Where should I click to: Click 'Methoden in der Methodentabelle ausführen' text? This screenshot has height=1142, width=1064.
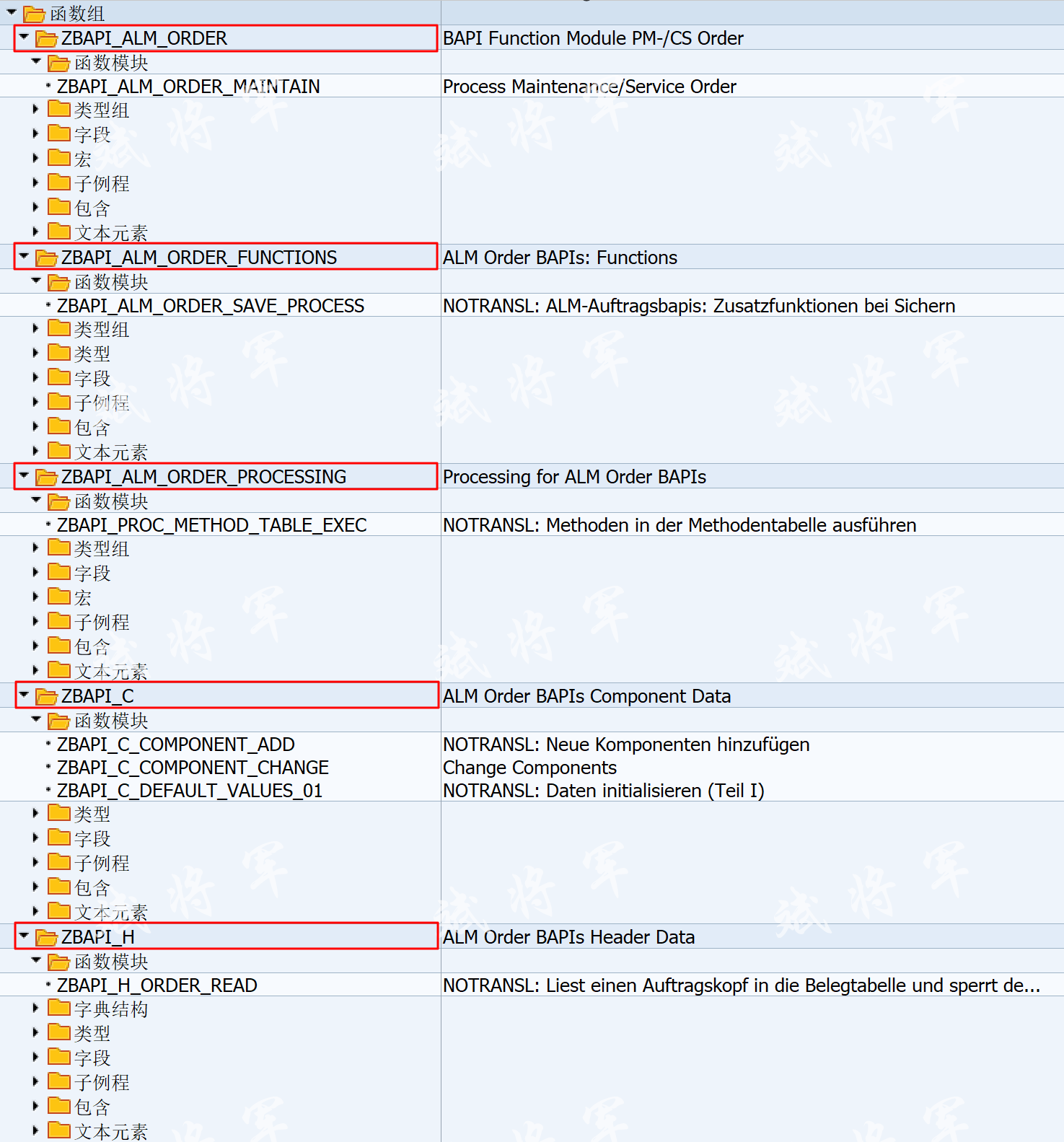[731, 525]
